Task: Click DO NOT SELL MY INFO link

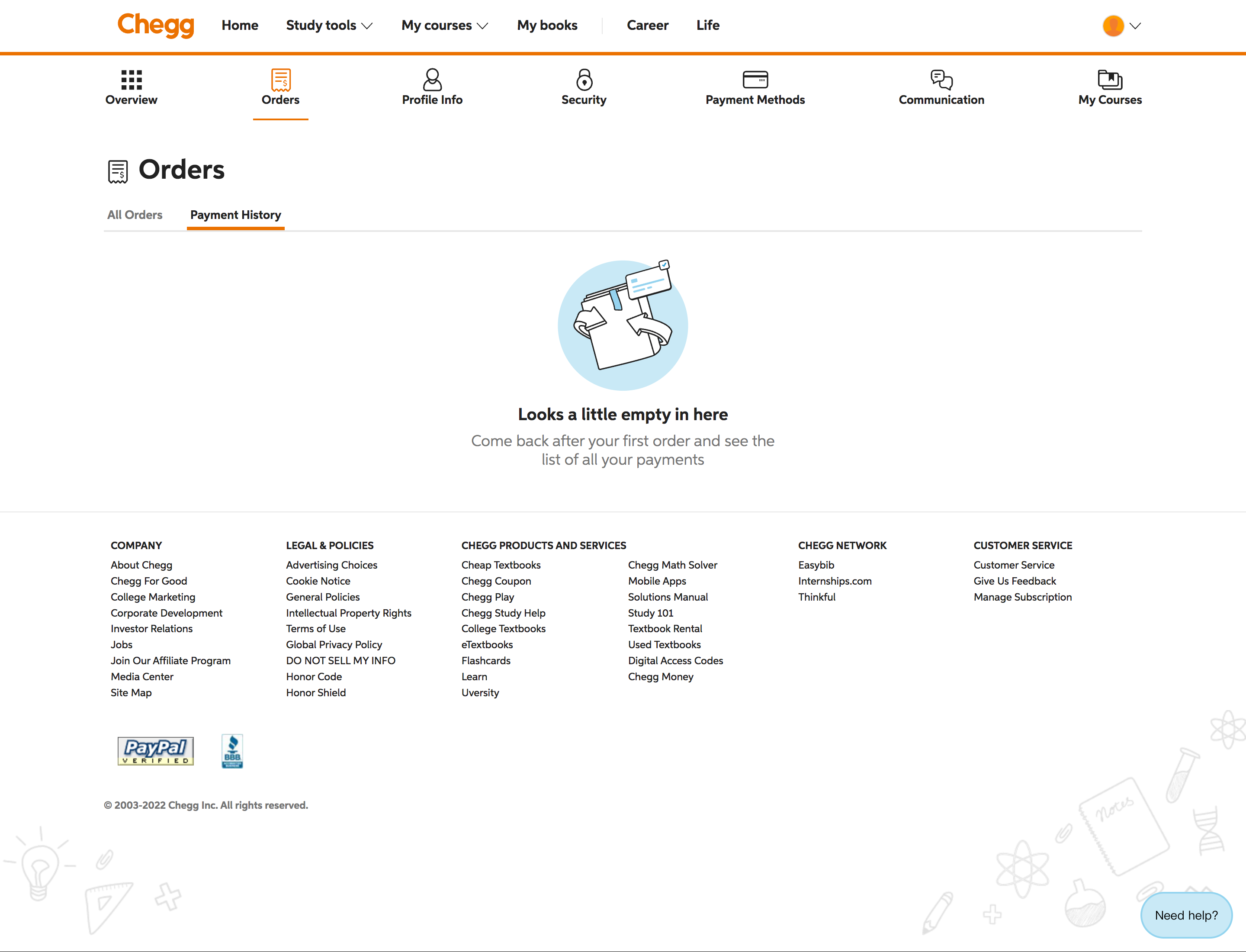Action: click(x=341, y=661)
